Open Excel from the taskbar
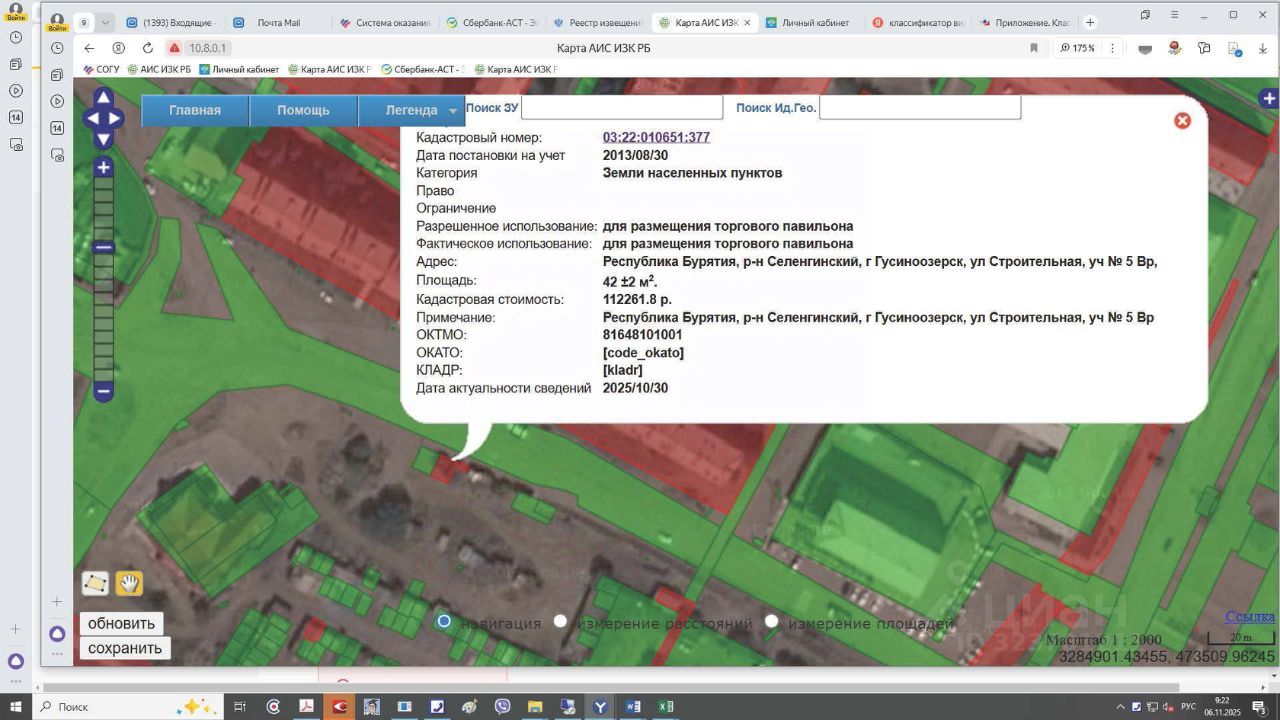 pyautogui.click(x=666, y=706)
